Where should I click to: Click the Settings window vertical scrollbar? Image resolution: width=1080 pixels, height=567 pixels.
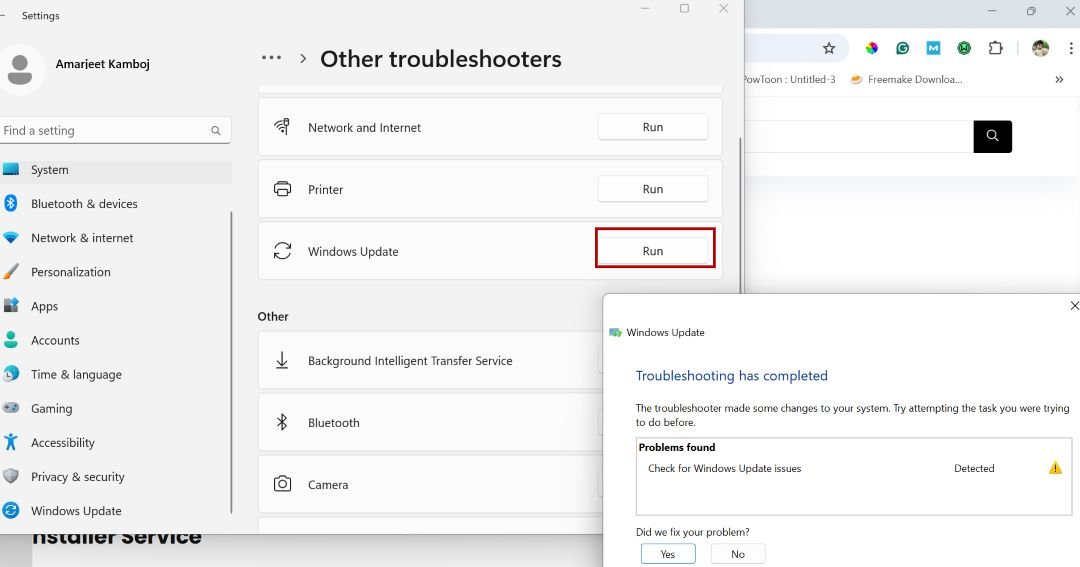pyautogui.click(x=740, y=214)
